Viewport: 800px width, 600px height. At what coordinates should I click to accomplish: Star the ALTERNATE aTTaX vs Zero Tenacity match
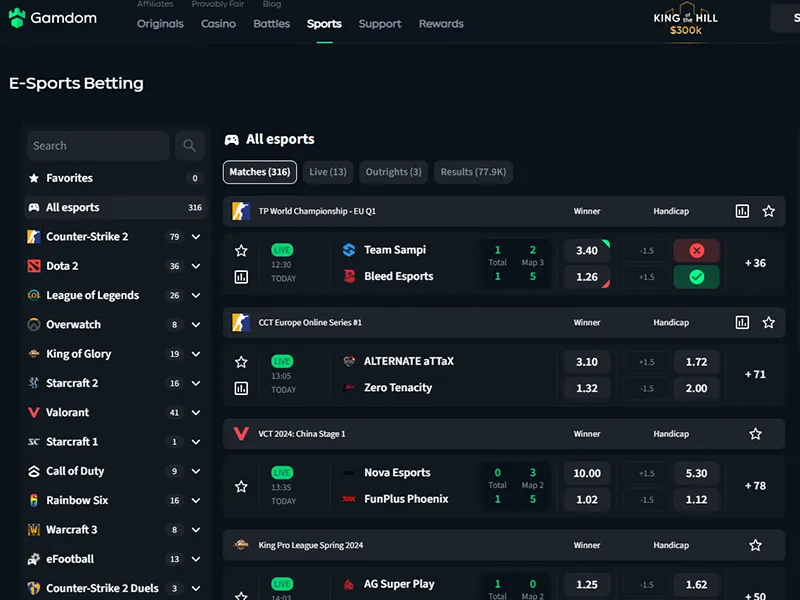(x=241, y=362)
